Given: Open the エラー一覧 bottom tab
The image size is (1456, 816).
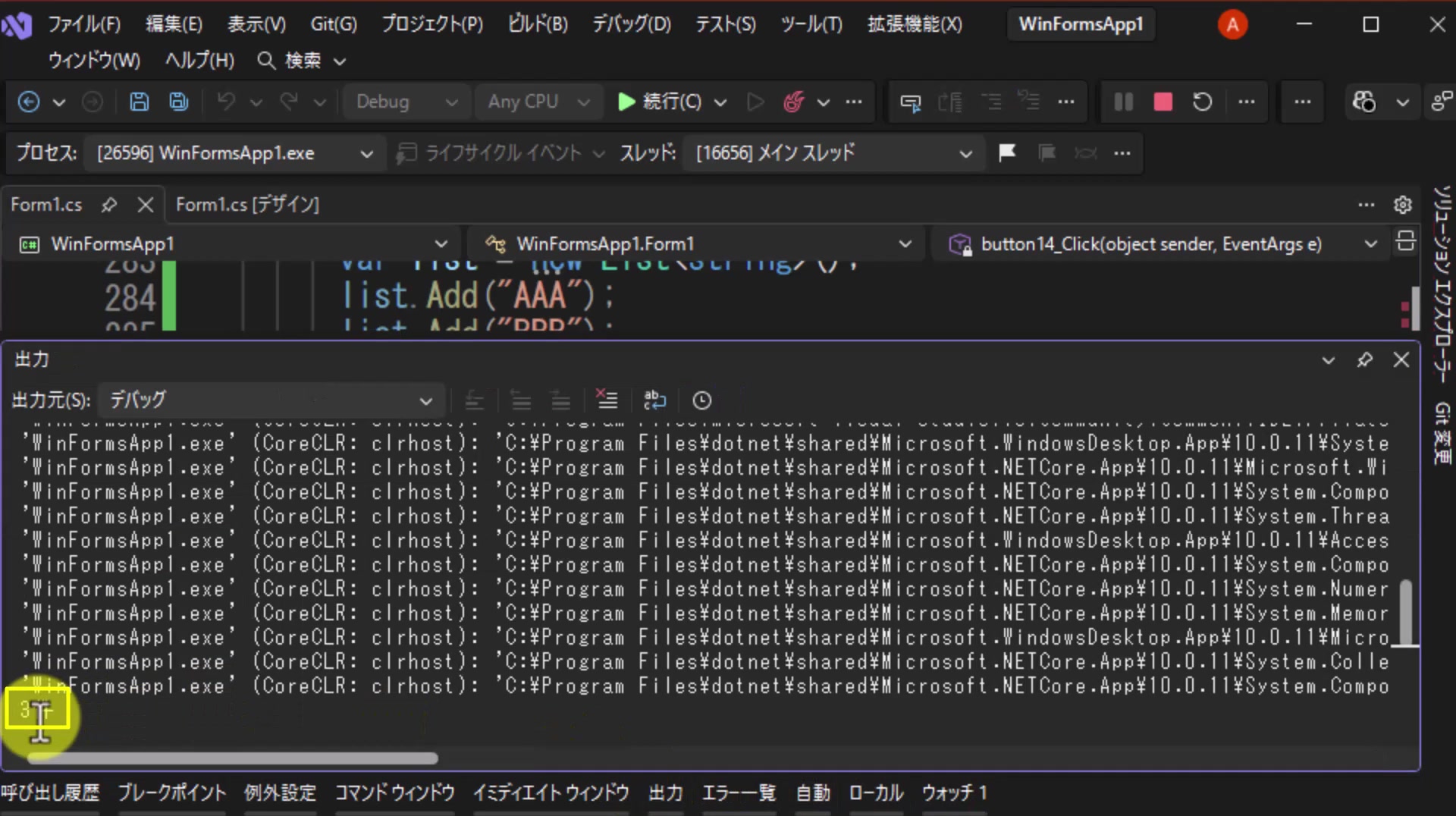Looking at the screenshot, I should (x=739, y=793).
